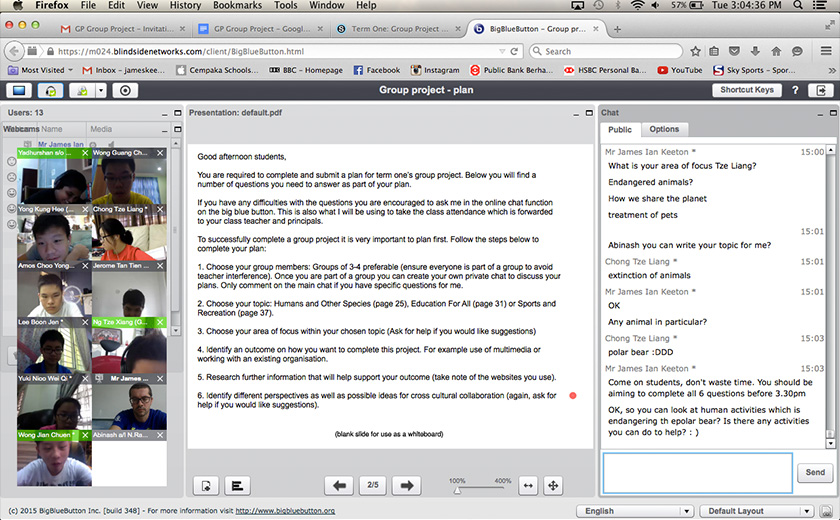
Task: Click the fit-to-width button
Action: click(528, 485)
